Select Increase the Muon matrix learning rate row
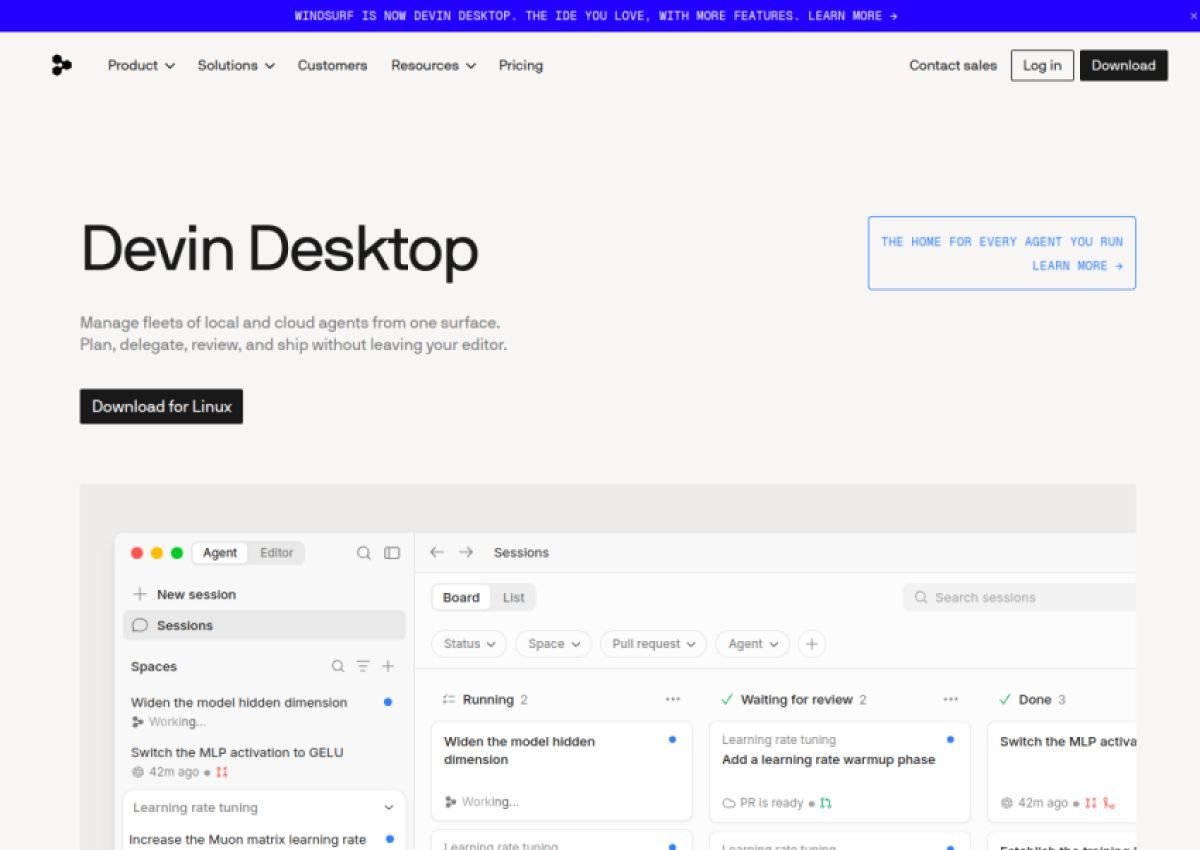Screen dimensions: 1200x850 (x=262, y=840)
